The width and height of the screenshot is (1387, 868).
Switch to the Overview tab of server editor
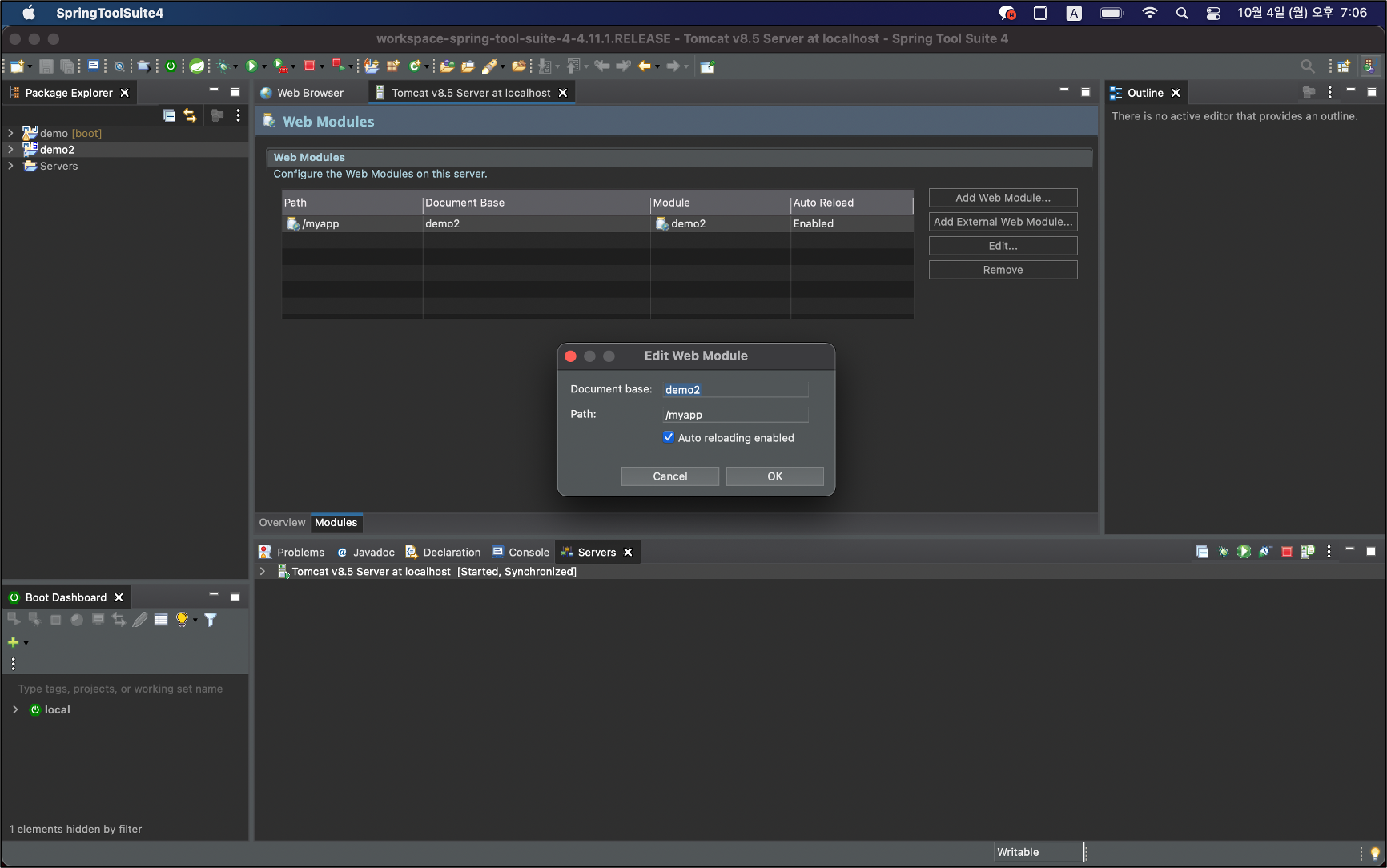(x=282, y=522)
